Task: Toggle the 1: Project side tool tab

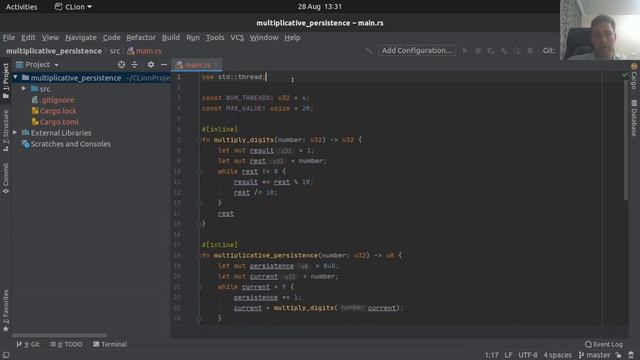Action: [5, 81]
